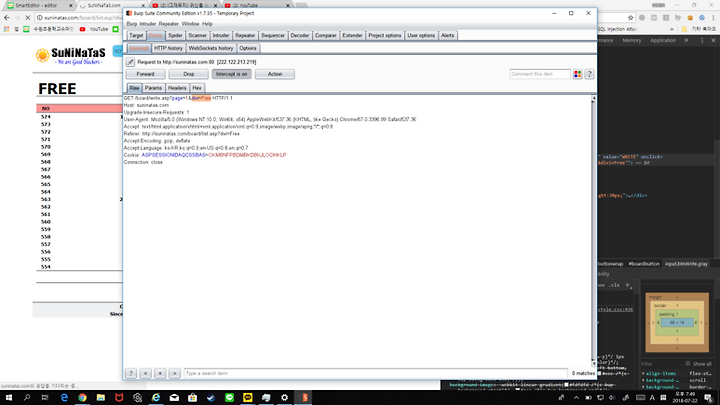Click the search help question mark button

(x=131, y=373)
